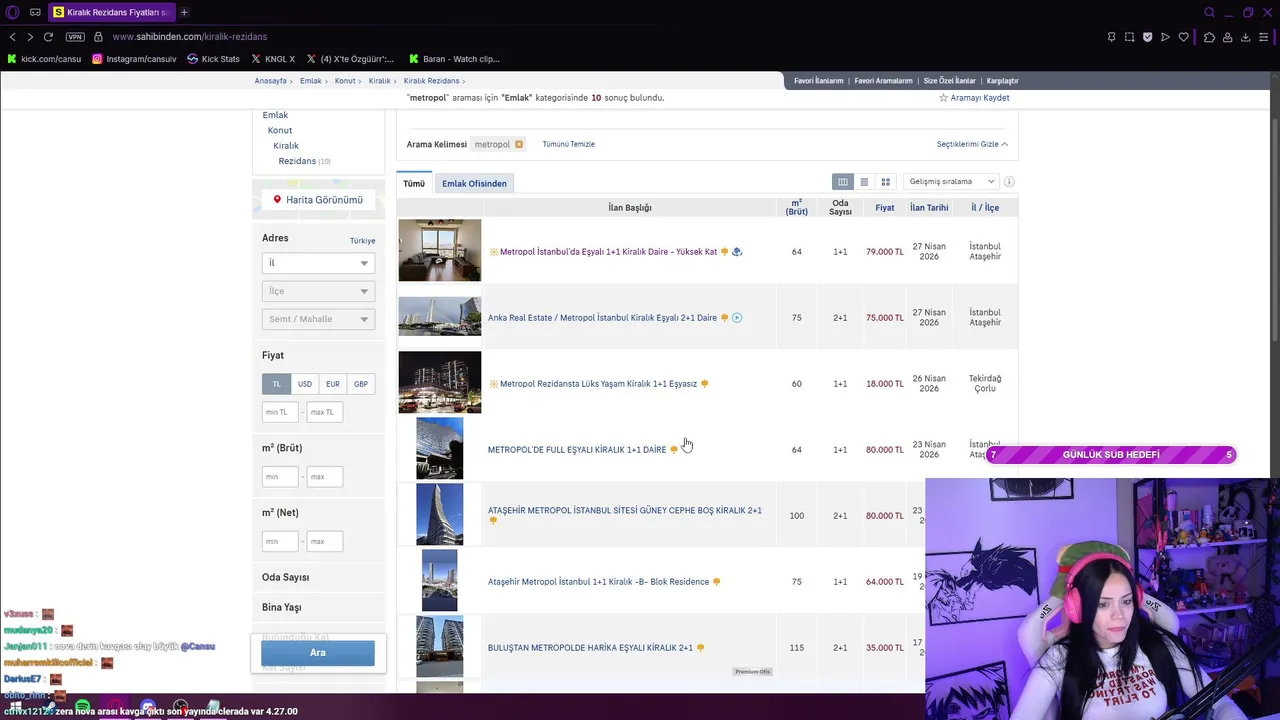Select USD currency toggle
The width and height of the screenshot is (1280, 720).
point(305,384)
